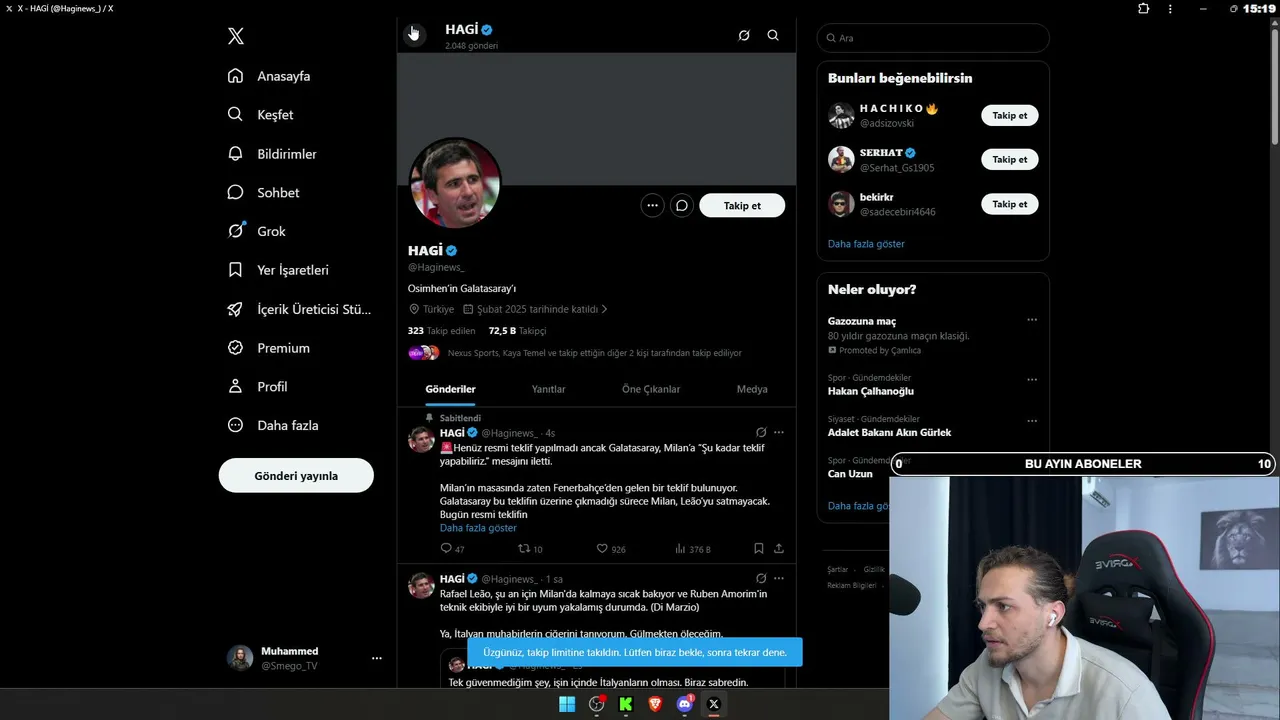Follow the bekirkr account
Screen dimensions: 1280x720
coord(1010,204)
